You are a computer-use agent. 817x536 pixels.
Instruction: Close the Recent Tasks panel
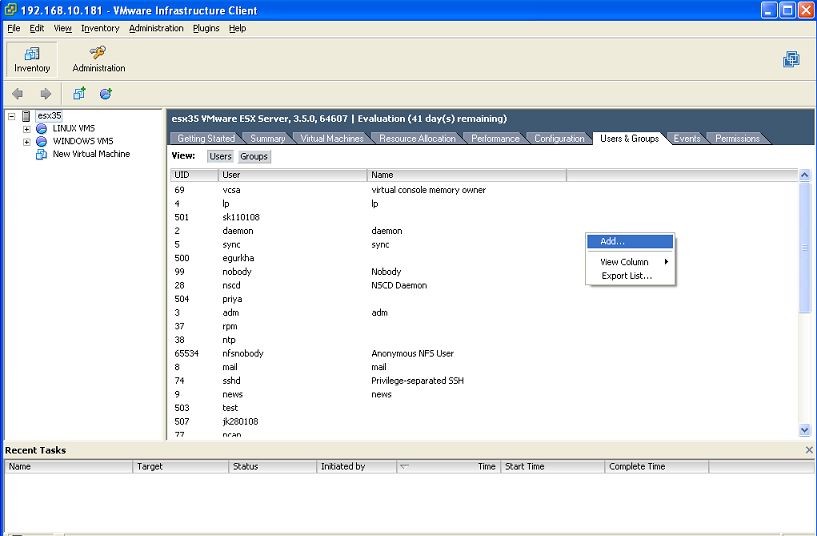pyautogui.click(x=809, y=450)
